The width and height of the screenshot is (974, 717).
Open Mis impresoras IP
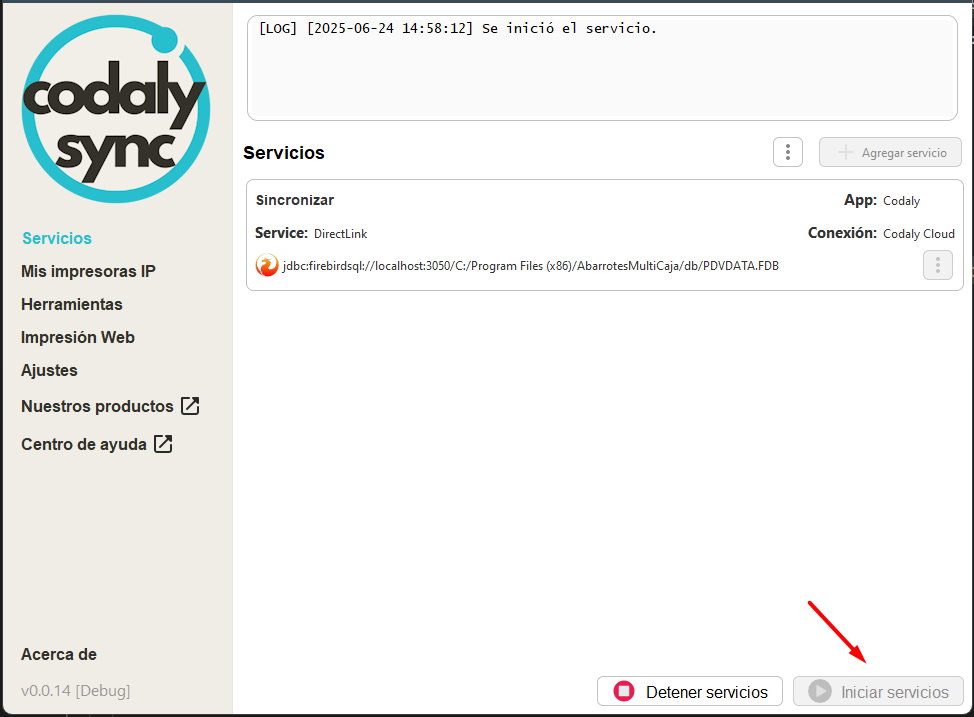click(88, 271)
